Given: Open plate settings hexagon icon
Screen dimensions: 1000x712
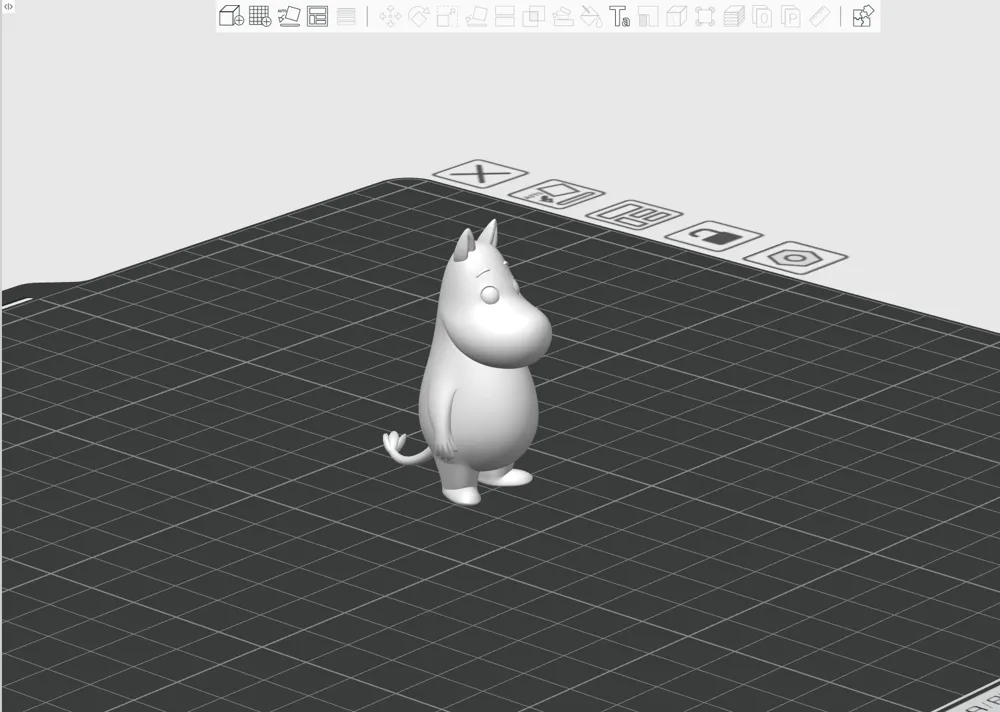Looking at the screenshot, I should tap(795, 258).
